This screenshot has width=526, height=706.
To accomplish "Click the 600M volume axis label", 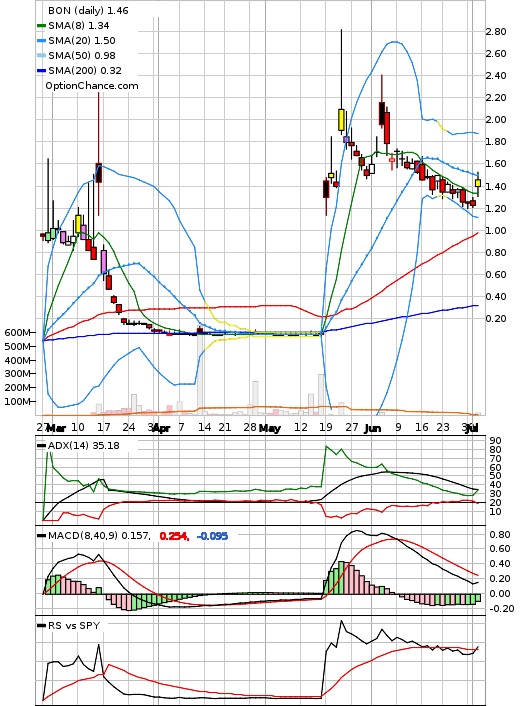I will point(18,333).
